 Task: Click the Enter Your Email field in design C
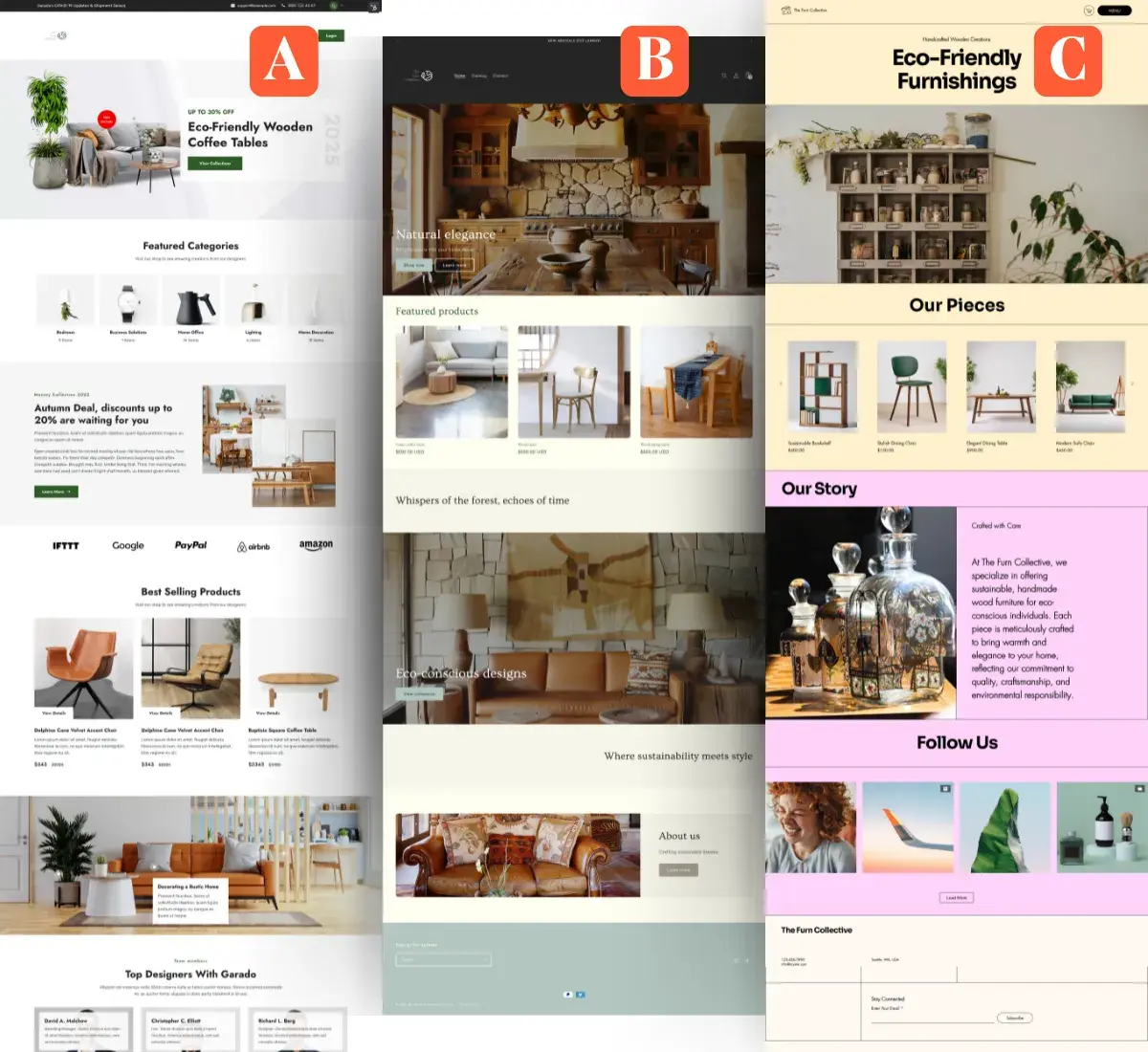(x=933, y=1016)
